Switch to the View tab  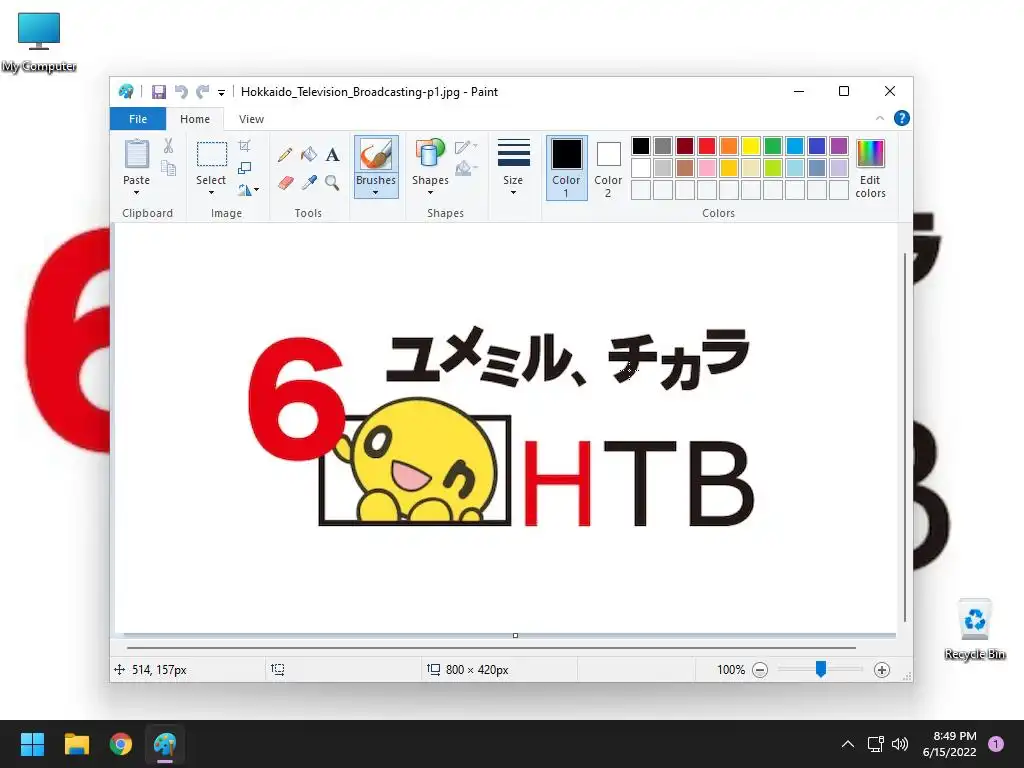251,119
